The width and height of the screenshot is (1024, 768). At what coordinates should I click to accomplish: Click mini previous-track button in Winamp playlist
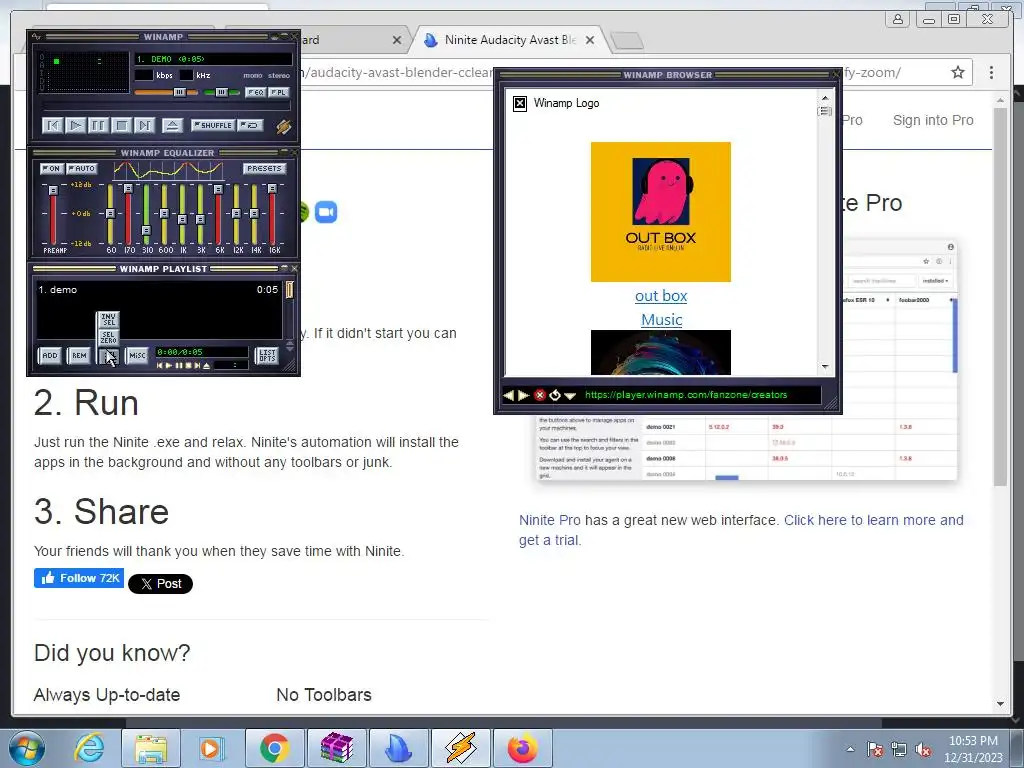[x=160, y=366]
